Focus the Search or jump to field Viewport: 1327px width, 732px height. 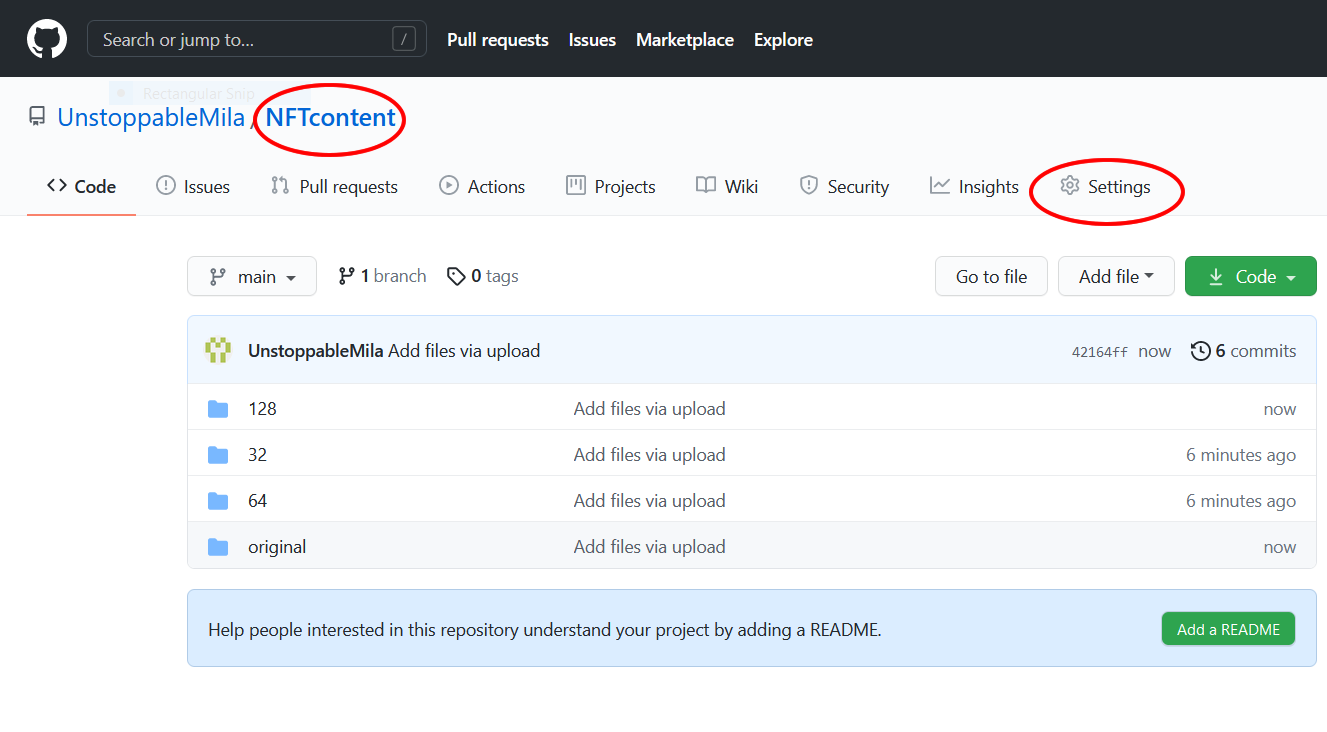click(x=257, y=39)
